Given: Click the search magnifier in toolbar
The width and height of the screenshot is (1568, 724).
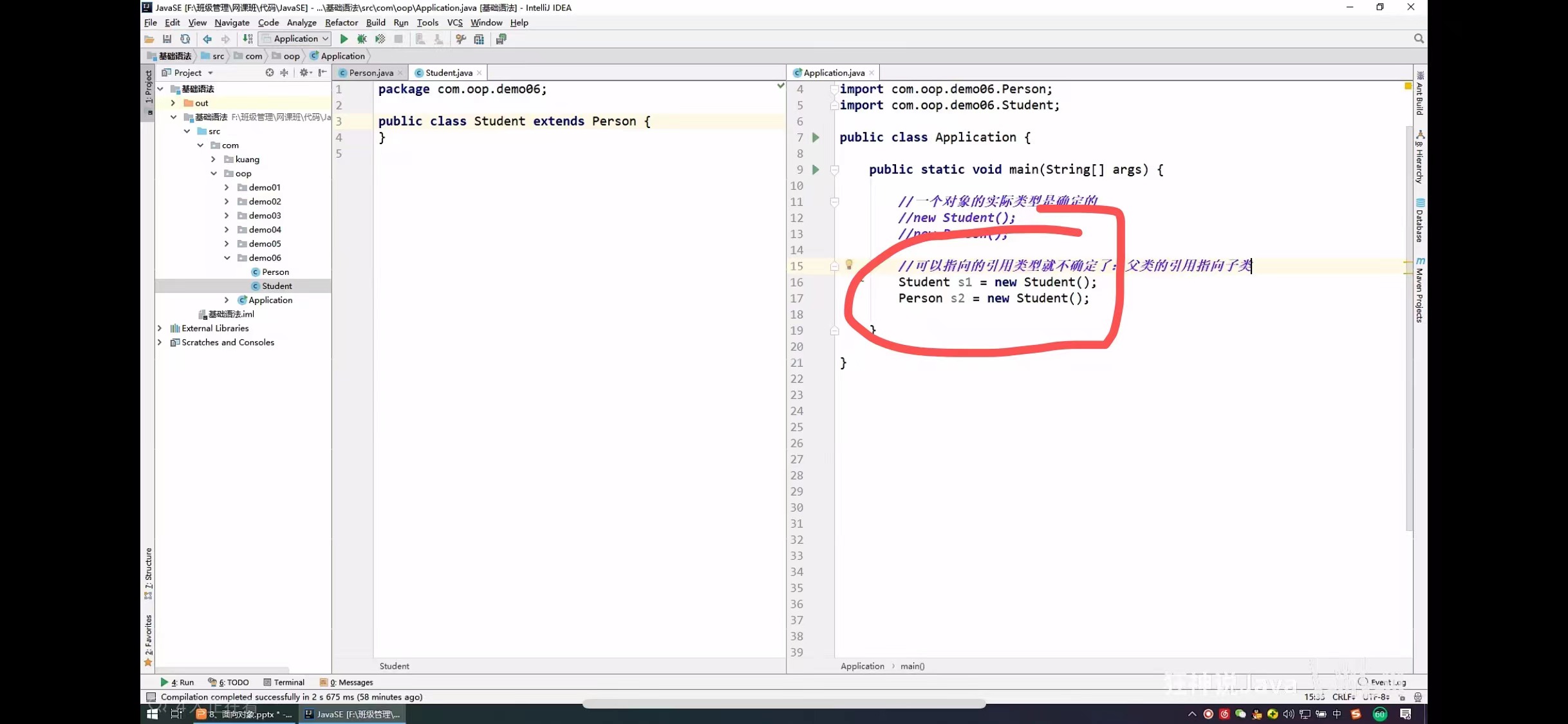Looking at the screenshot, I should coord(1419,39).
